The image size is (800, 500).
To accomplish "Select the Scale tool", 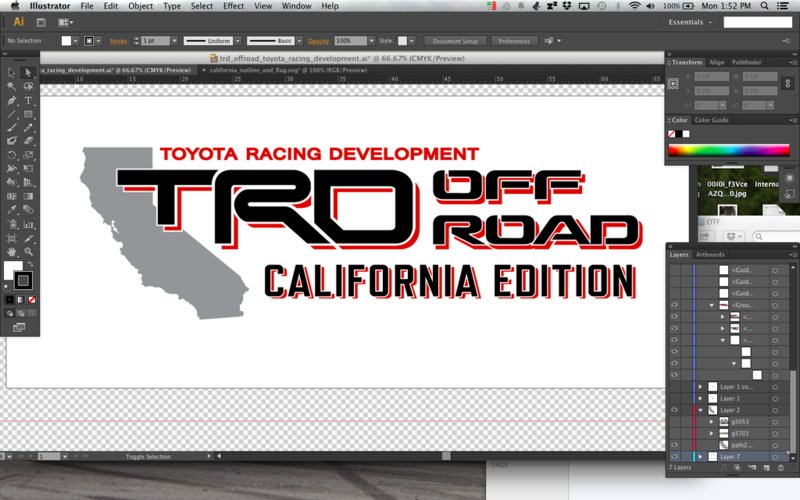I will [x=28, y=155].
